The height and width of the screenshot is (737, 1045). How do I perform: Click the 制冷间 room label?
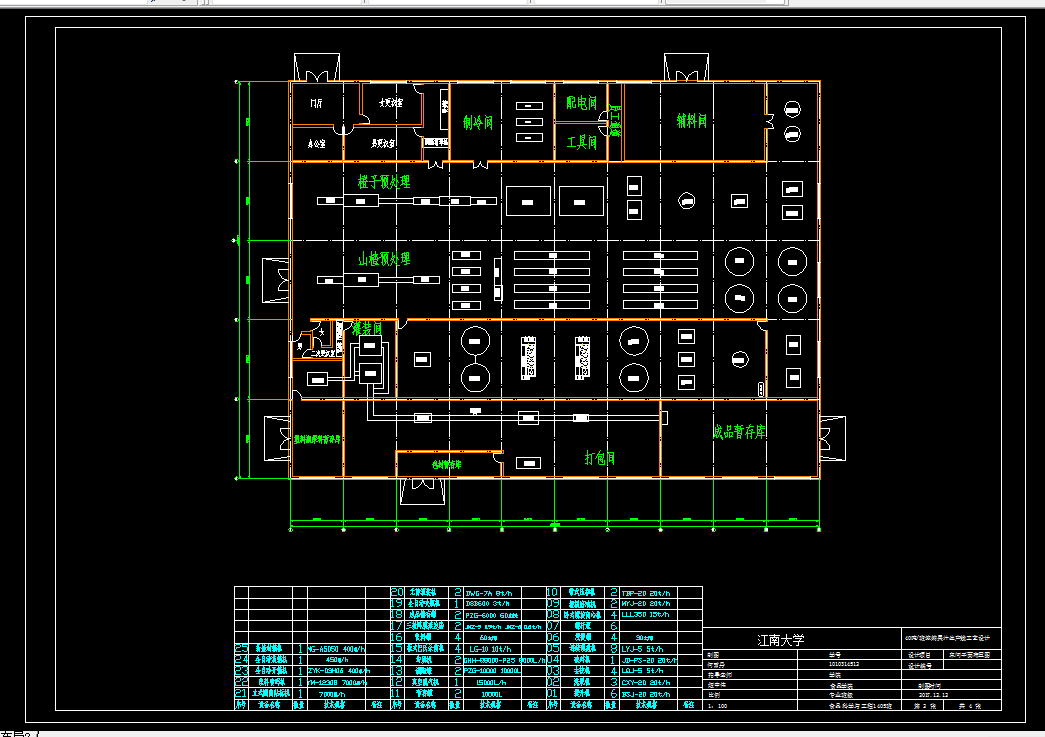point(478,123)
